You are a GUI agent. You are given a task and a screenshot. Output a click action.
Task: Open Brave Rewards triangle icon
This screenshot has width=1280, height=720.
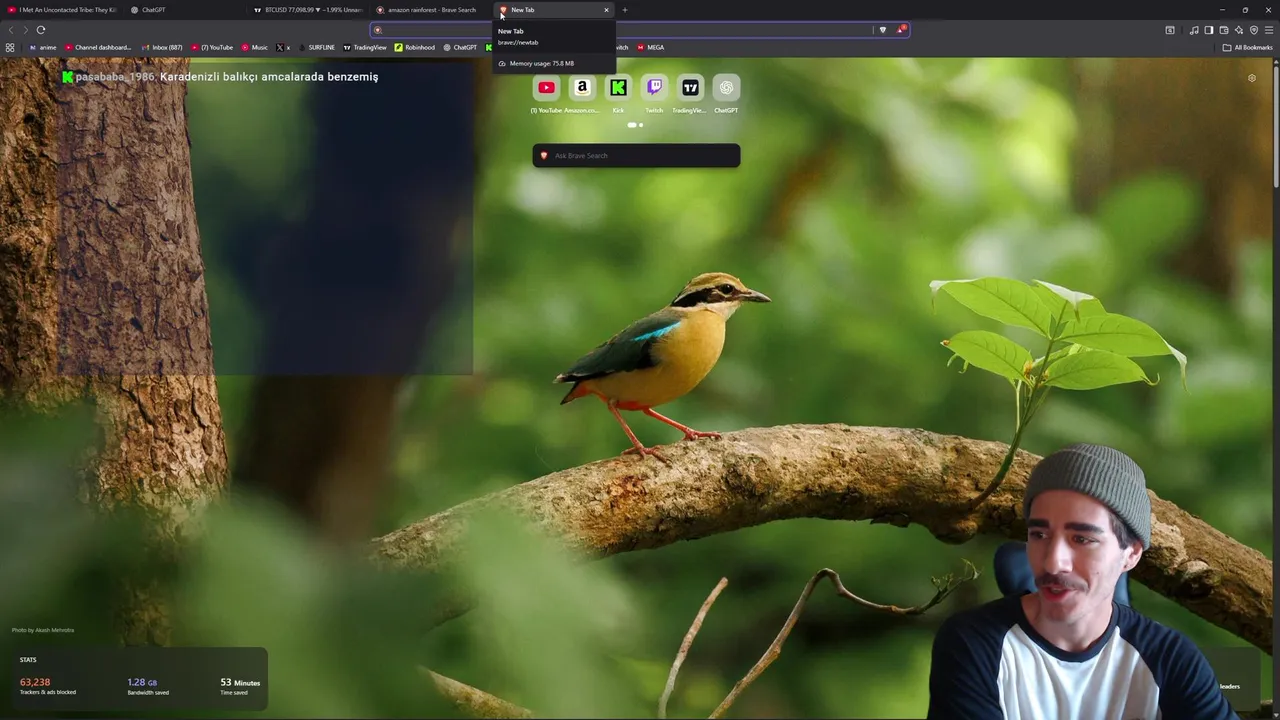tap(901, 30)
